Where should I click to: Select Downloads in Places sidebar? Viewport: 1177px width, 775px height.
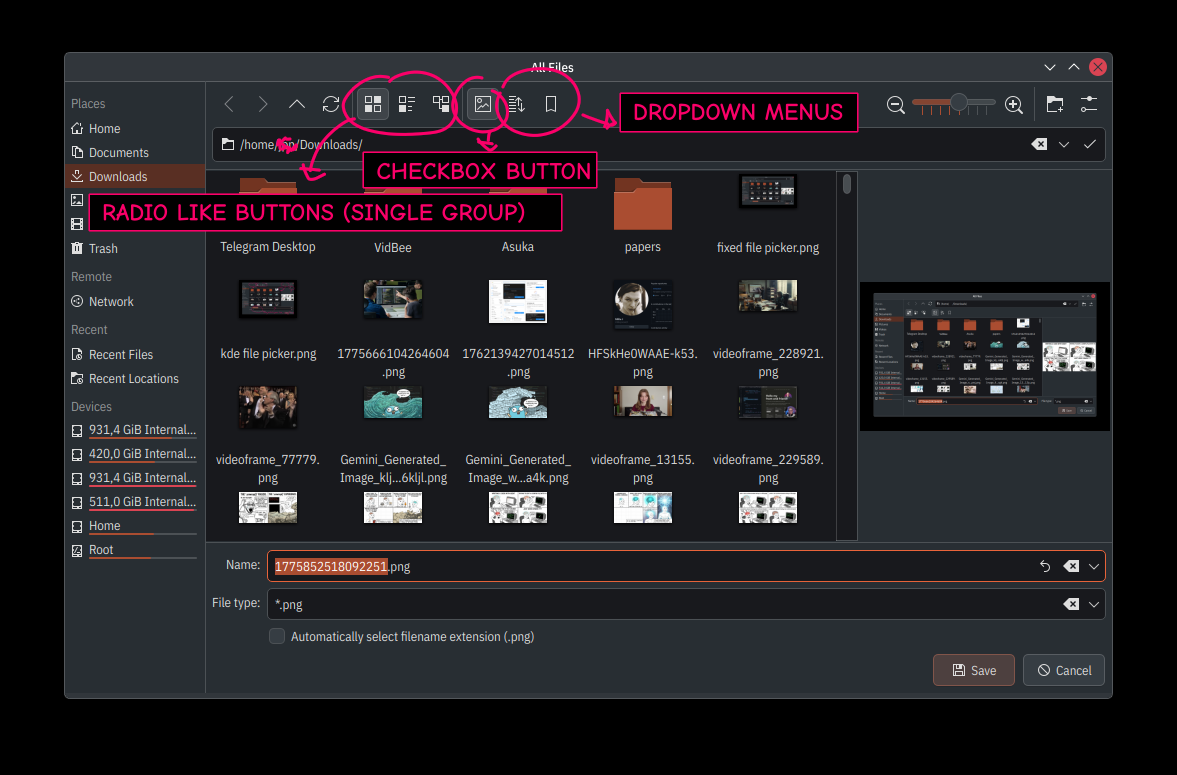tap(135, 176)
